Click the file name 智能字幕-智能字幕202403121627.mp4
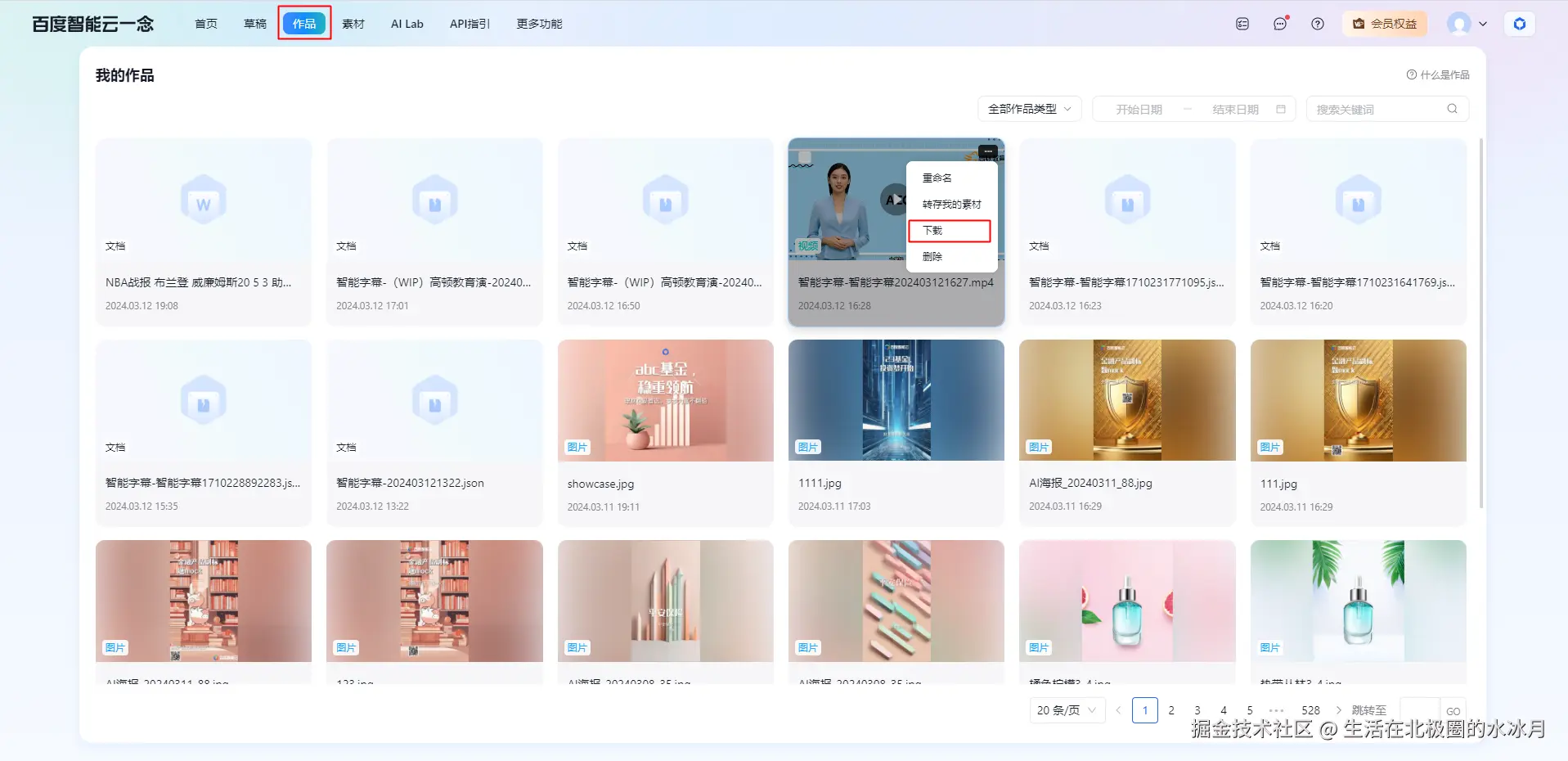This screenshot has width=1568, height=761. coord(896,282)
